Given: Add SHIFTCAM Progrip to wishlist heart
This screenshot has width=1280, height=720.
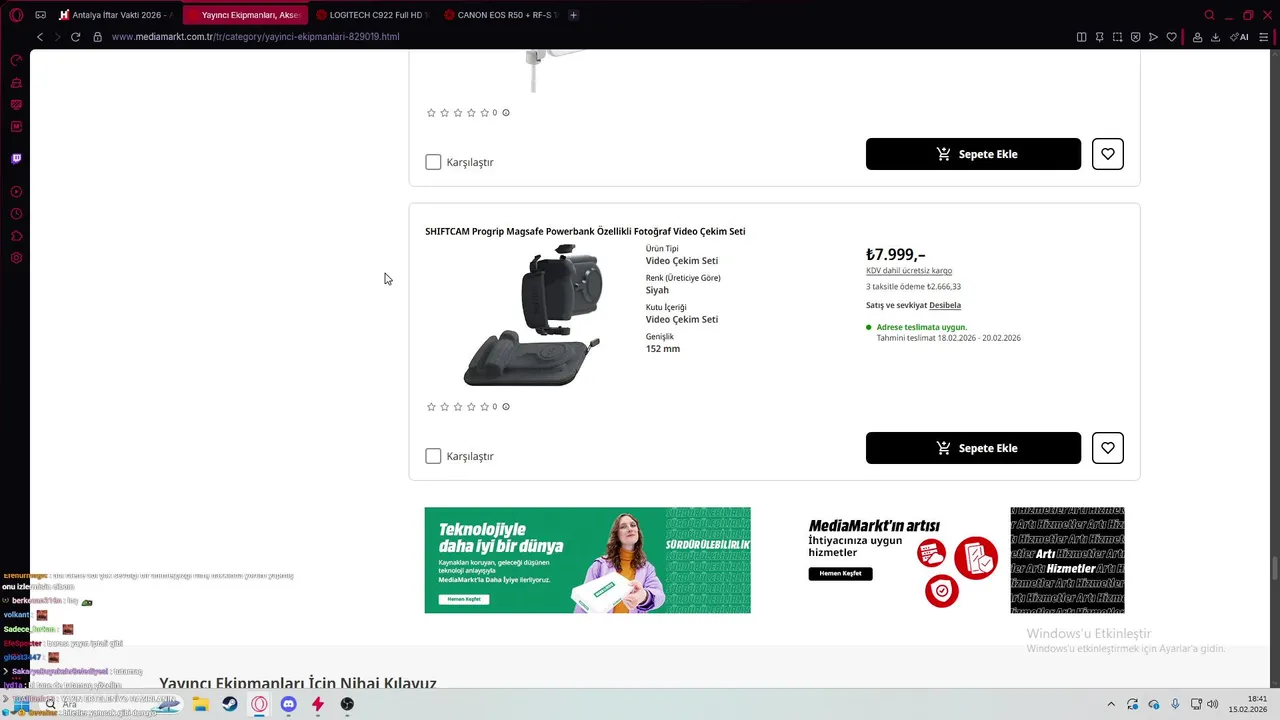Looking at the screenshot, I should point(1108,448).
